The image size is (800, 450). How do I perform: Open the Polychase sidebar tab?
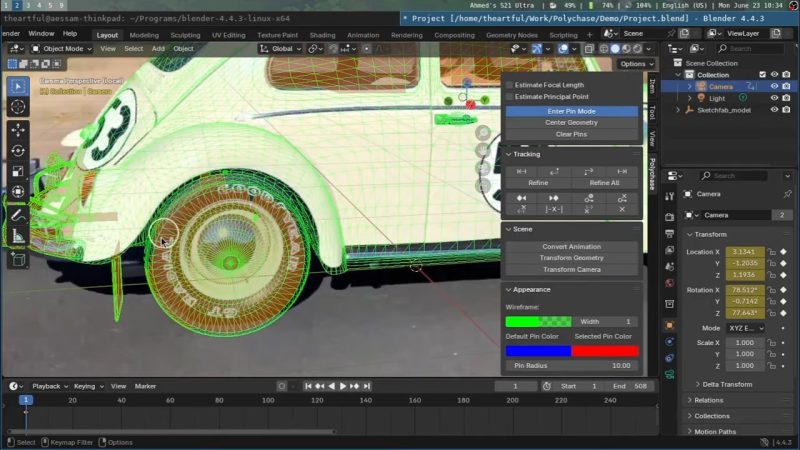[x=652, y=173]
